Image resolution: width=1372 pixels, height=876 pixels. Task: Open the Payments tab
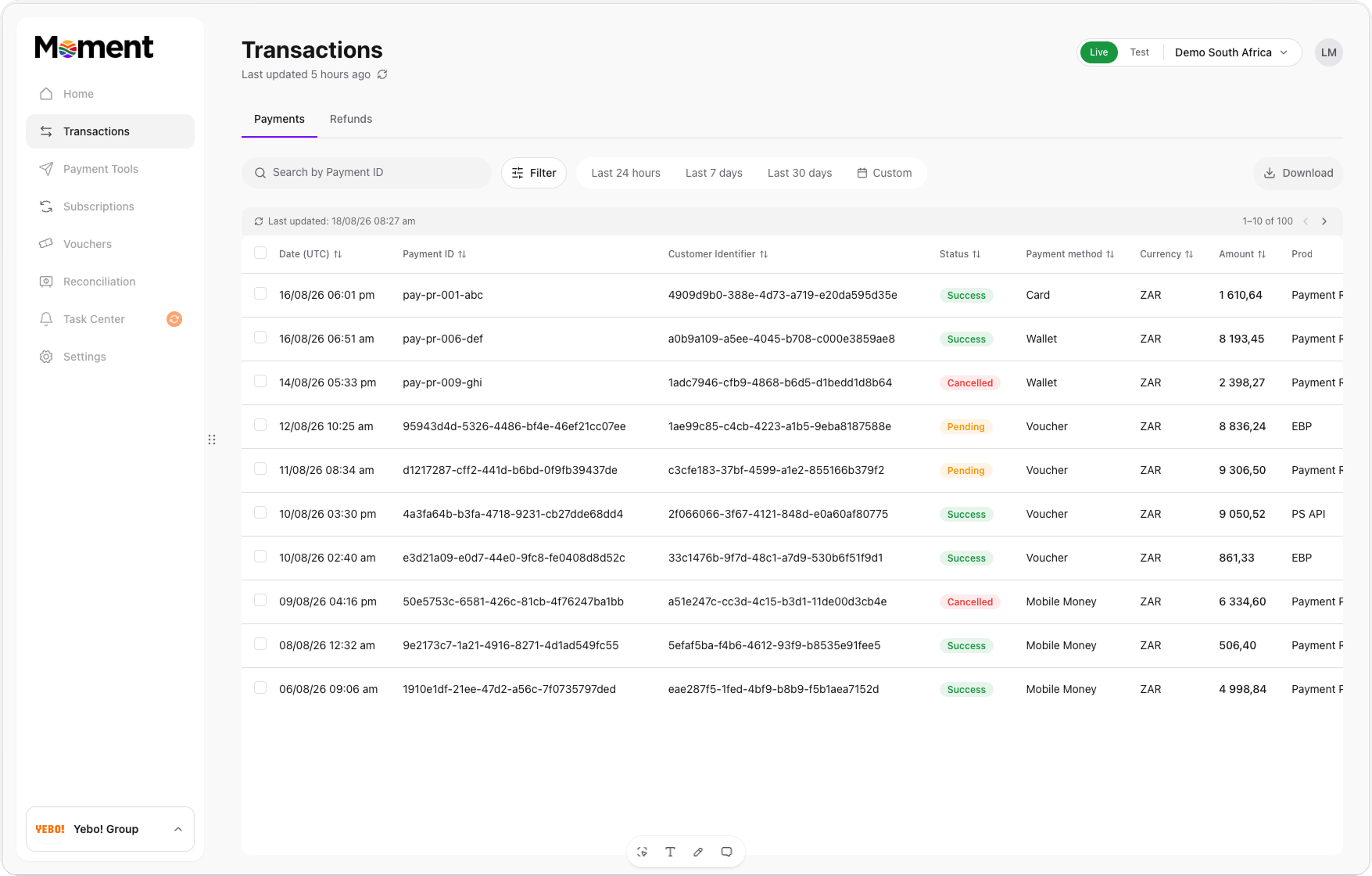coord(279,119)
